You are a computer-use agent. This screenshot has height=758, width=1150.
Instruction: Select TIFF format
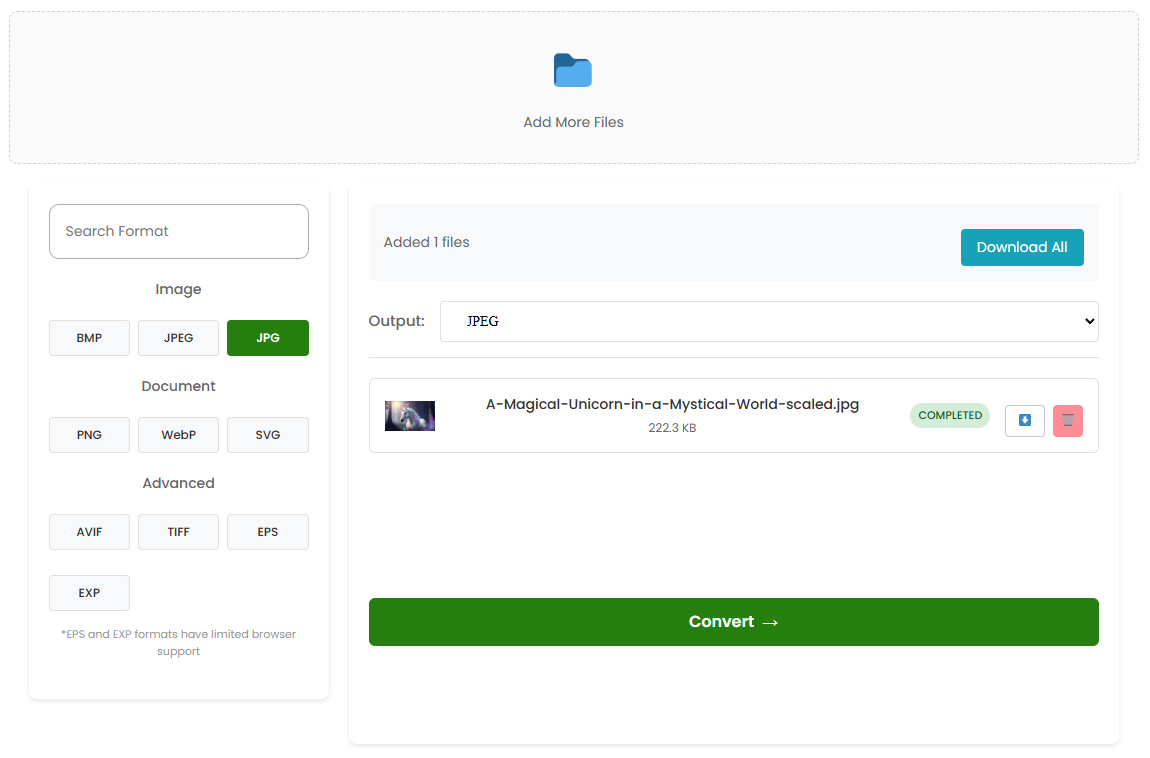178,532
